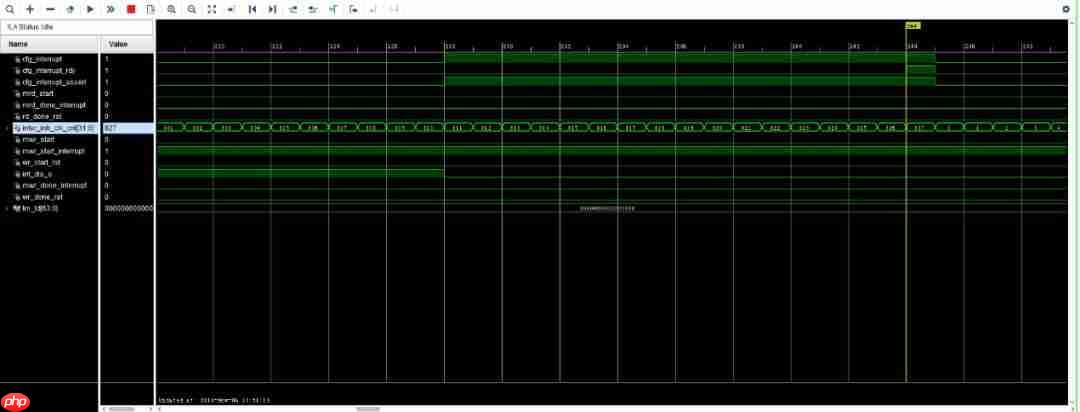The width and height of the screenshot is (1080, 412).
Task: Zoom in on the waveform
Action: tap(172, 10)
